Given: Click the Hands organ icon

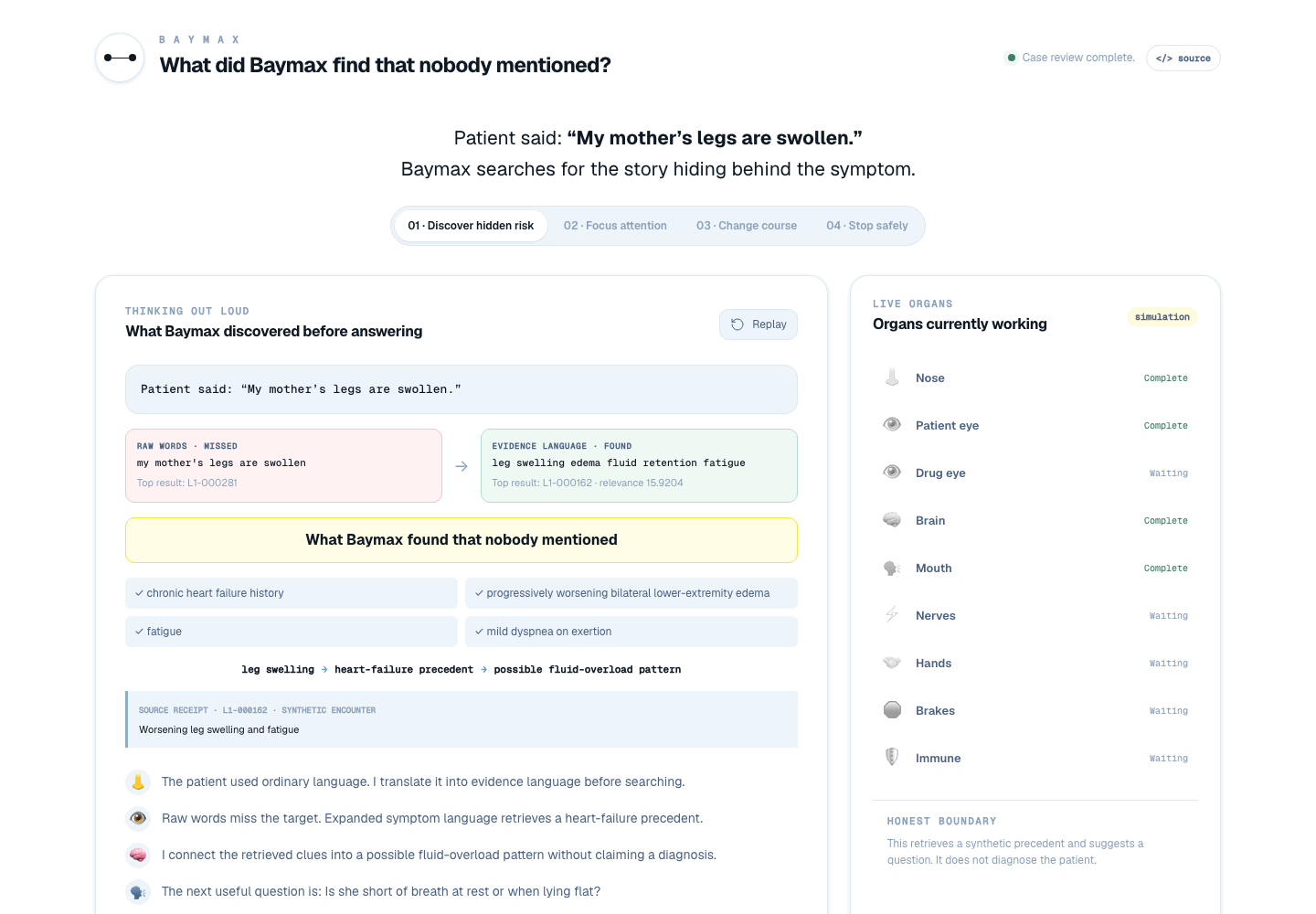Looking at the screenshot, I should 892,663.
